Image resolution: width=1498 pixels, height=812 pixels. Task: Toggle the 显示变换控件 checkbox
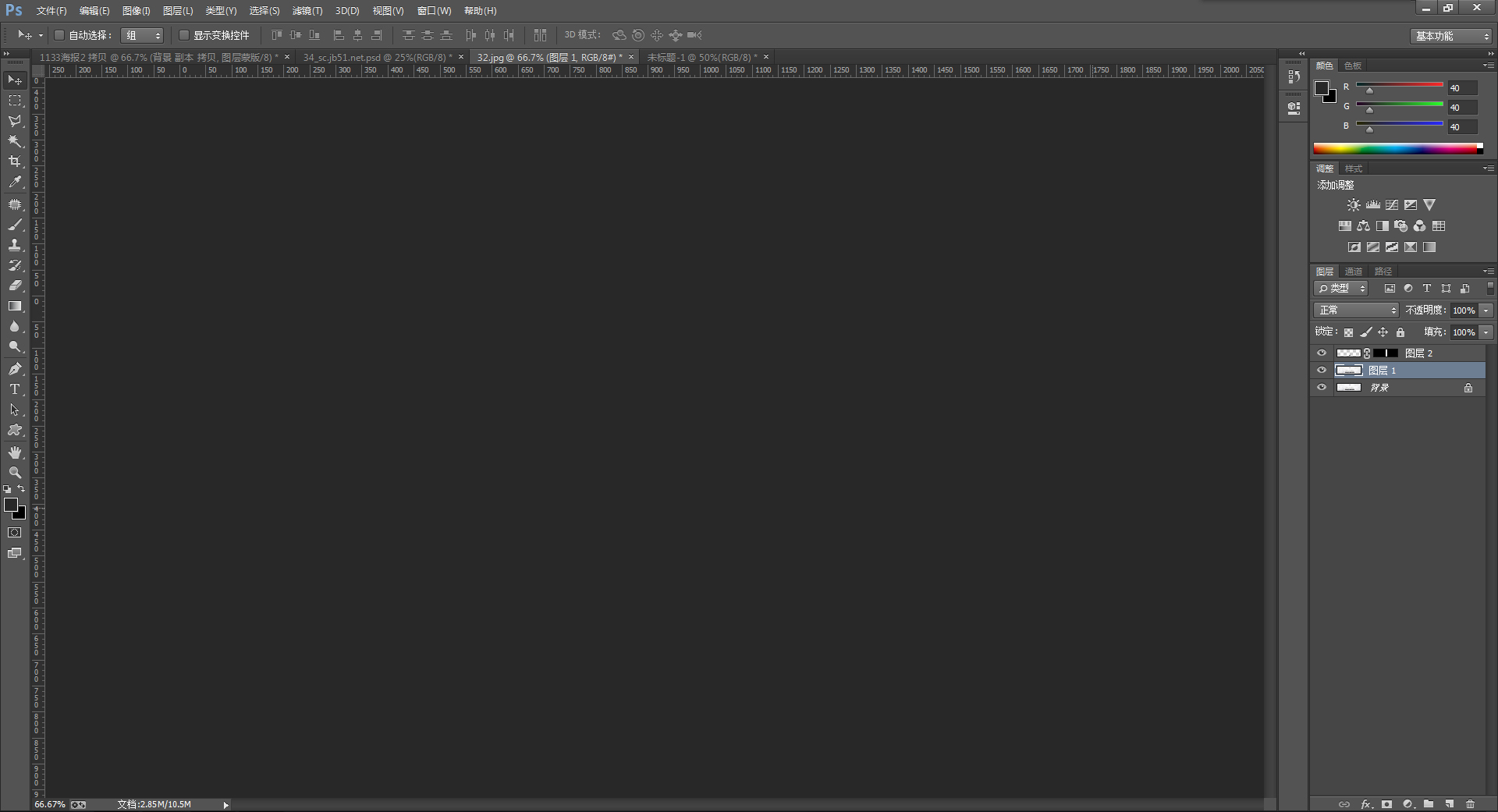tap(184, 35)
